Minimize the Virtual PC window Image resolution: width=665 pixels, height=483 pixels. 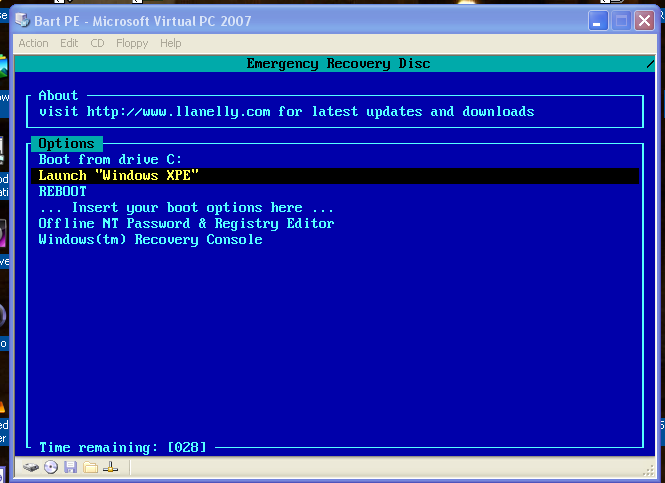pos(597,21)
